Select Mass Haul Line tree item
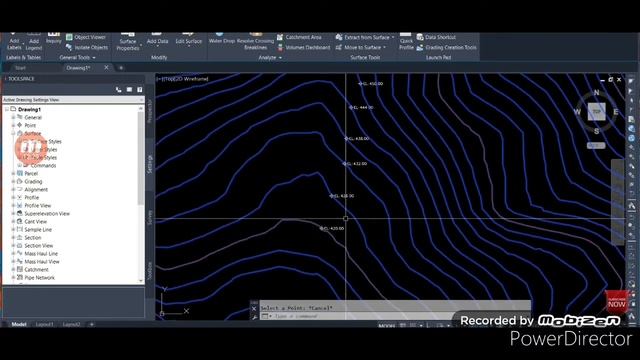The width and height of the screenshot is (640, 360). 41,253
